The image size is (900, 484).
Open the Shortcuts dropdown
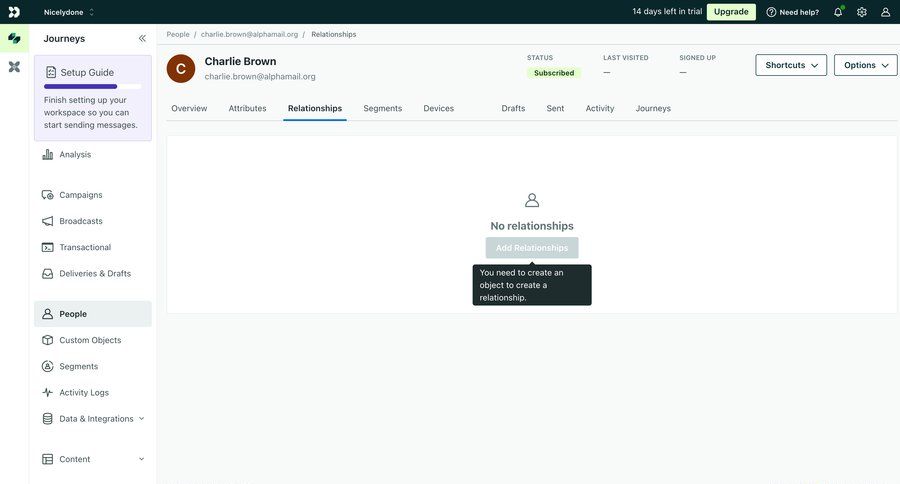tap(791, 65)
